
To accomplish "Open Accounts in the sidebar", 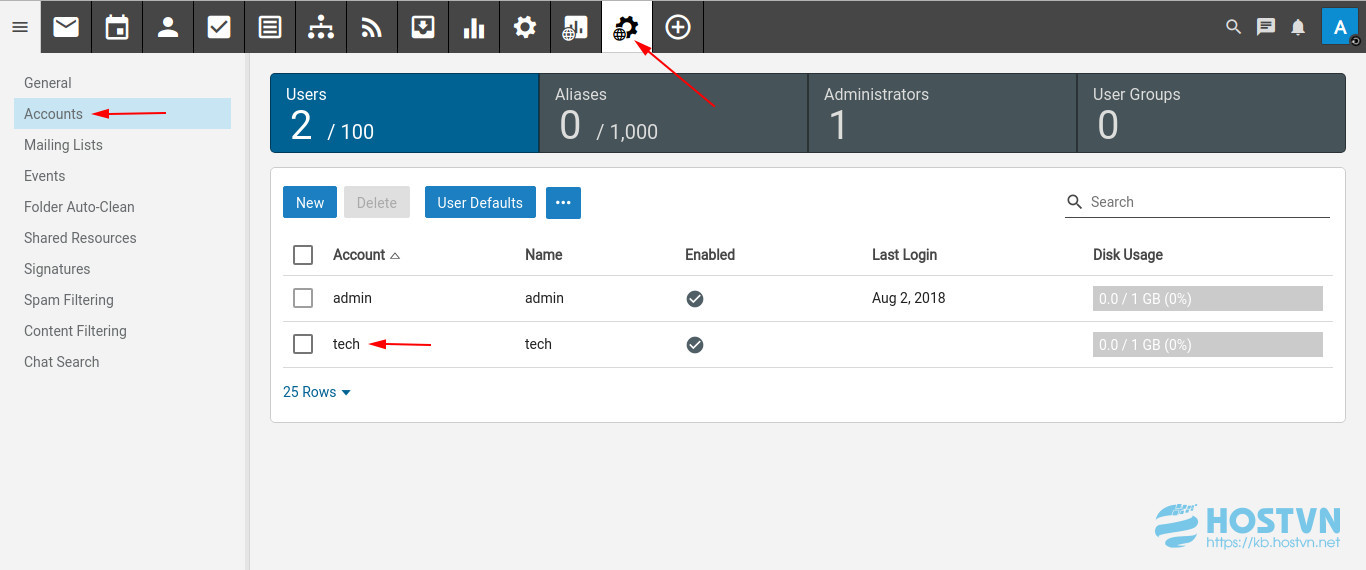I will click(122, 114).
